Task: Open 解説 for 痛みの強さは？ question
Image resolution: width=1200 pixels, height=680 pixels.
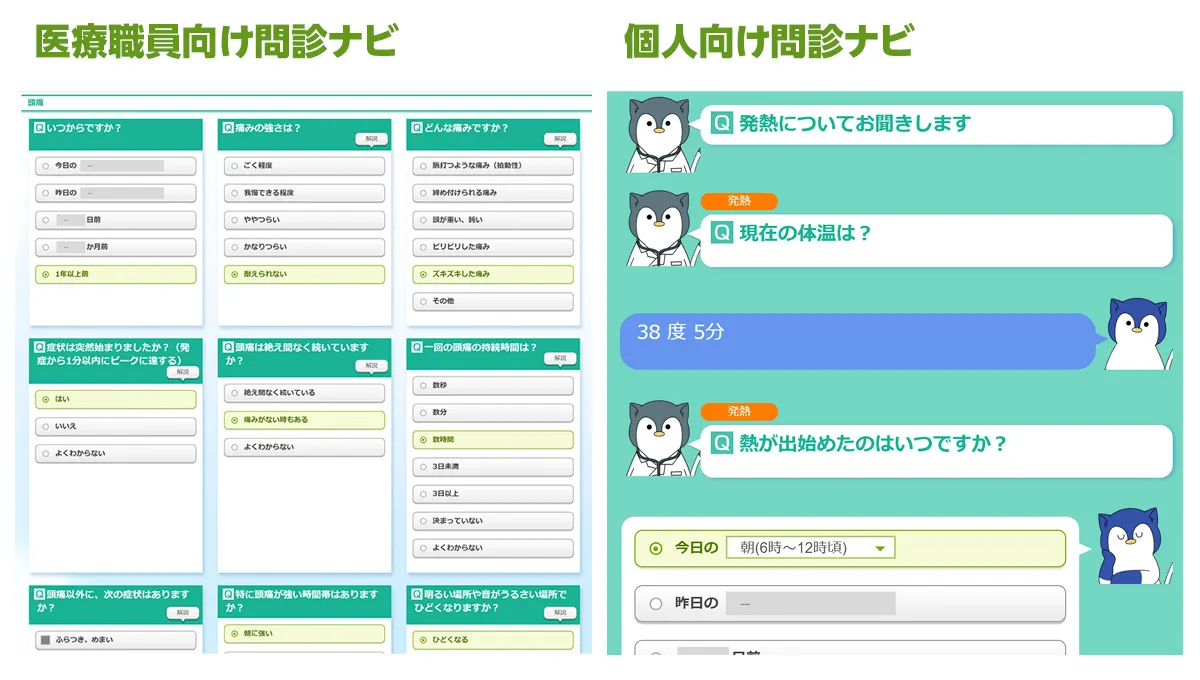Action: point(371,139)
